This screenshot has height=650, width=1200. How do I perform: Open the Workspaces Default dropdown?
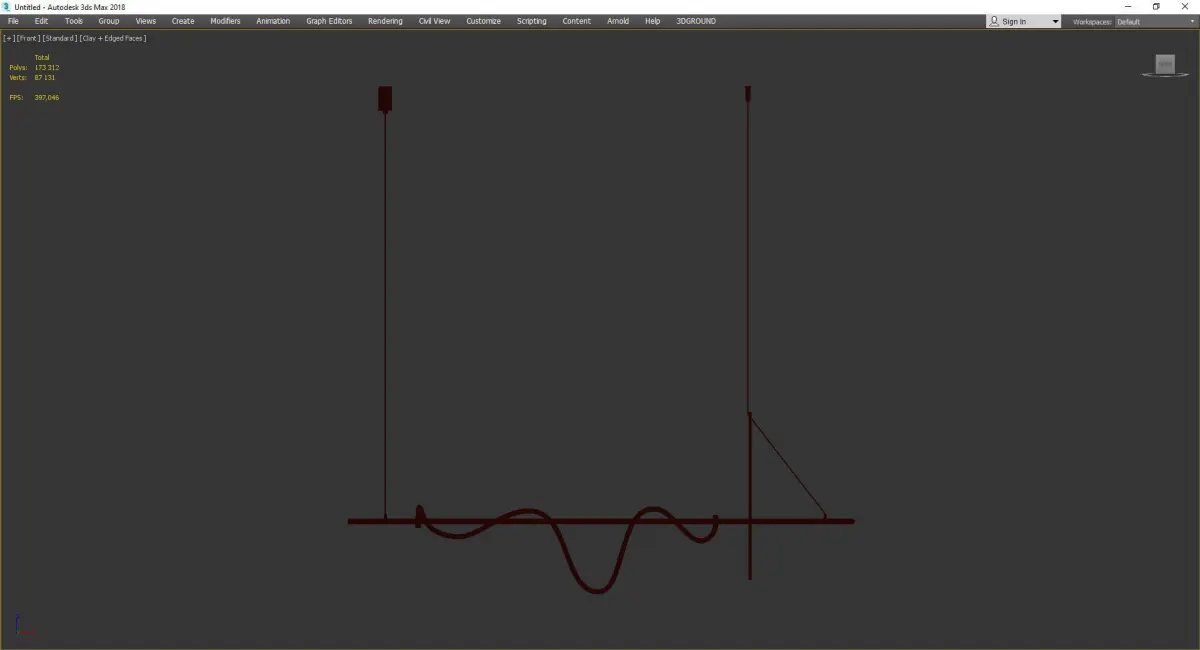tap(1154, 21)
